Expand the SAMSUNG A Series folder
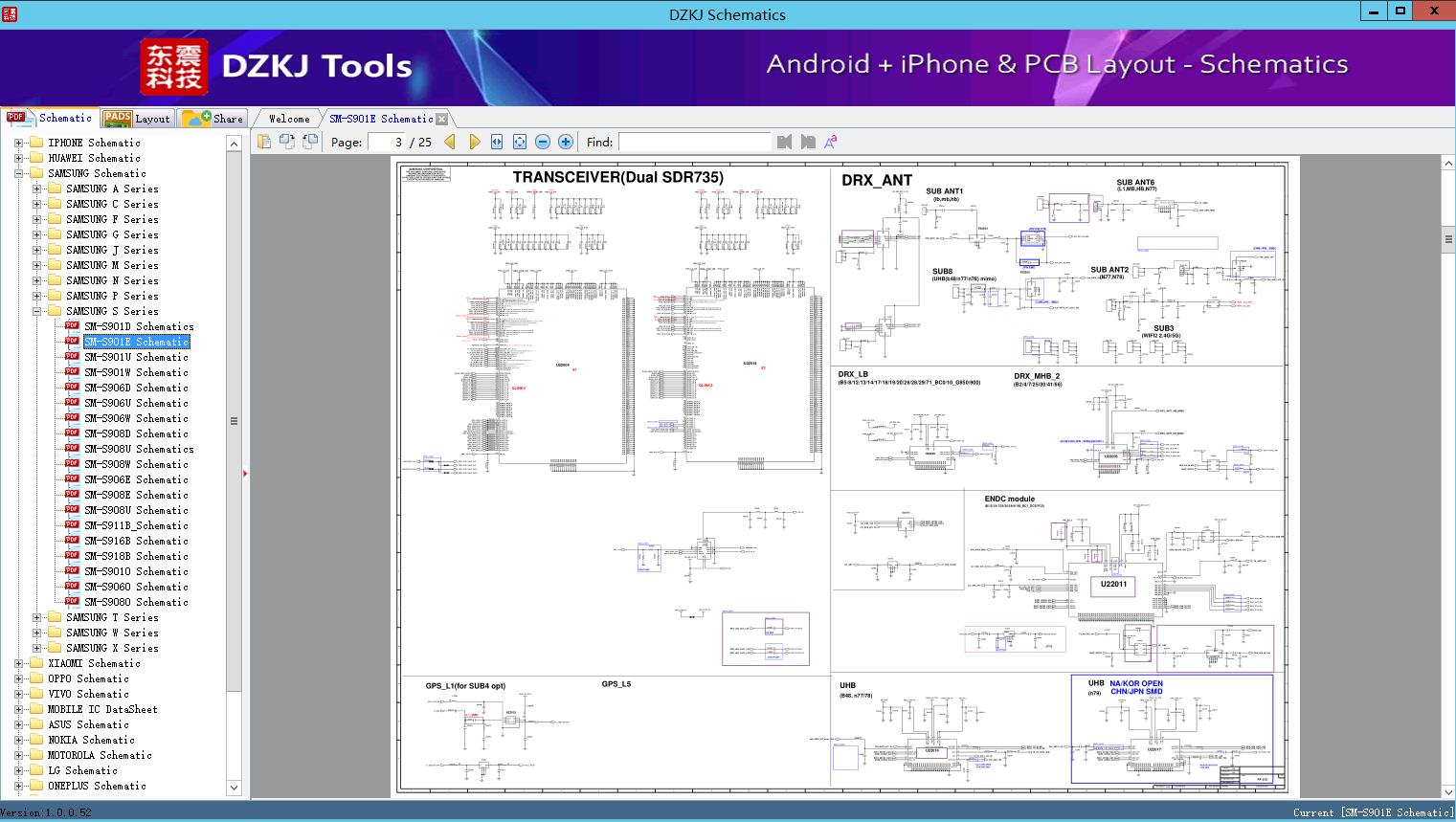 click(x=36, y=189)
